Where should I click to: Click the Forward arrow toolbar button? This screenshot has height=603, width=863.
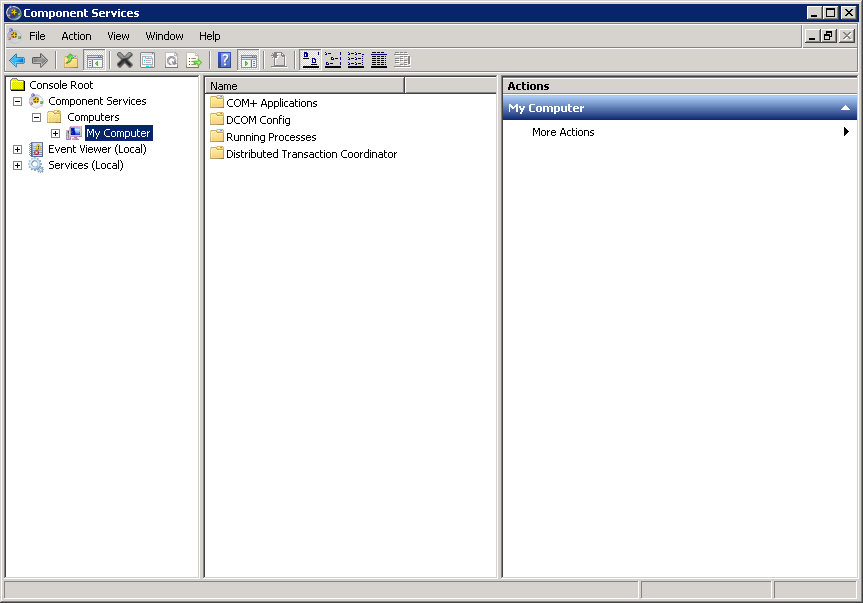(x=40, y=60)
